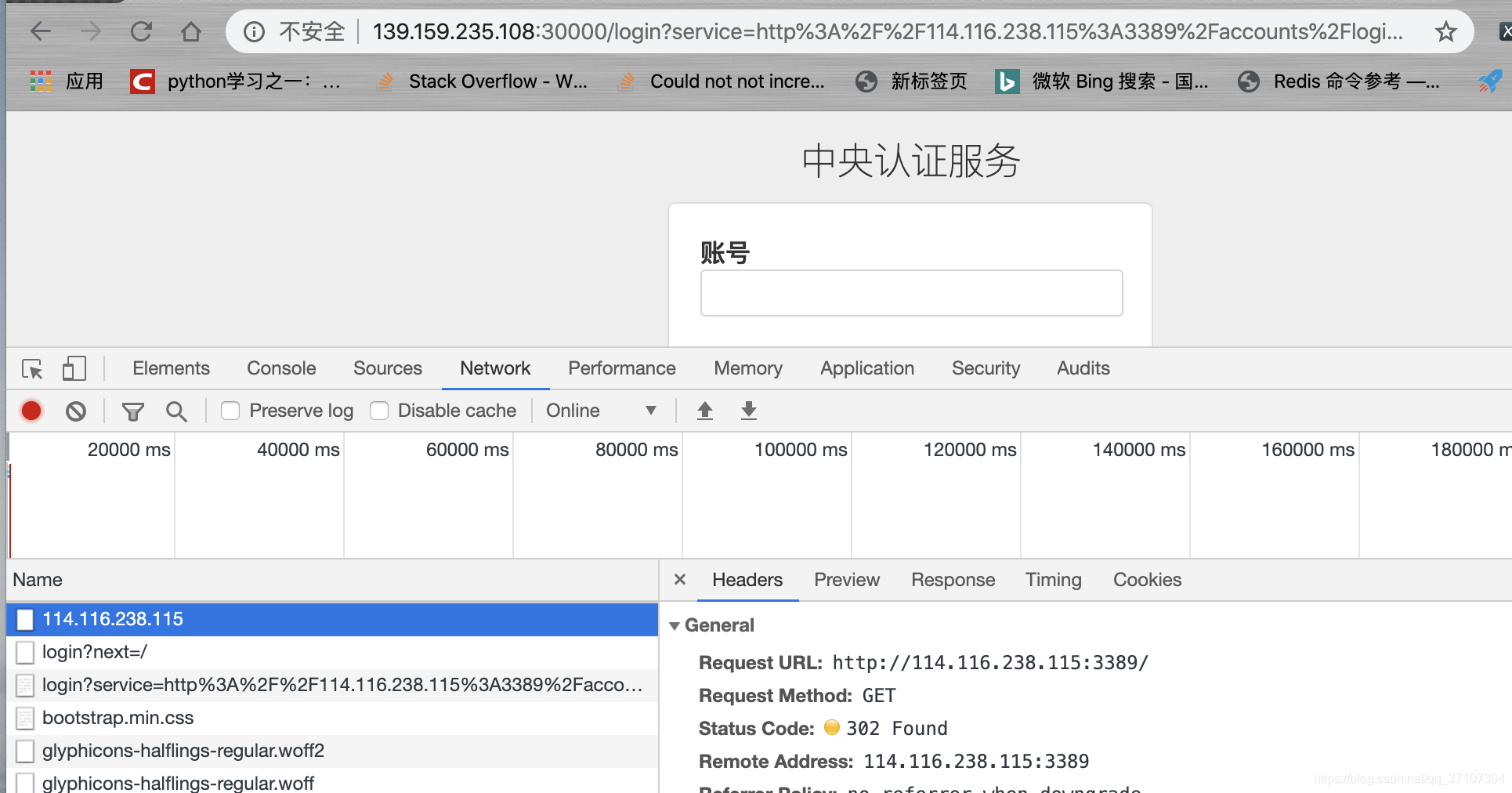1512x793 pixels.
Task: Stop recording with the red record button
Action: pos(31,411)
